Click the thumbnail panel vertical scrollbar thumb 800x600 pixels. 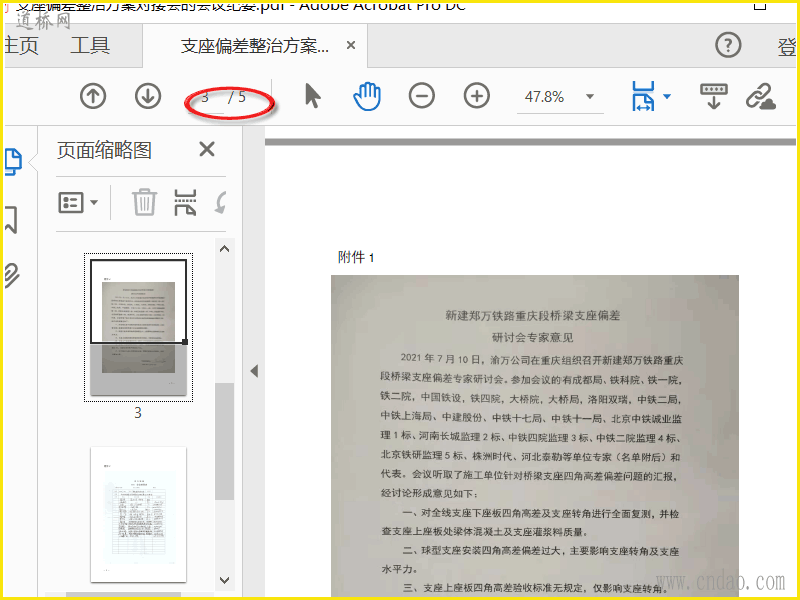tap(224, 441)
